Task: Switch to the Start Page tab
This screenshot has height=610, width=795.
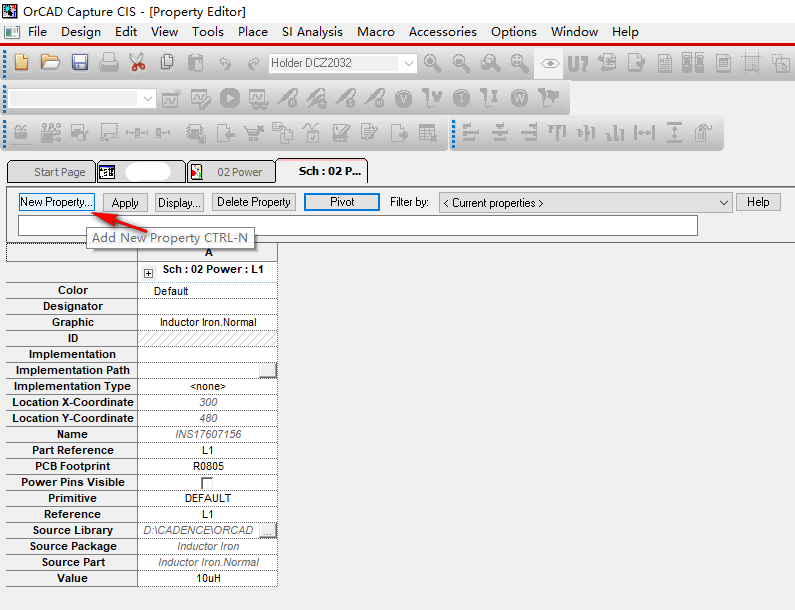Action: (52, 172)
